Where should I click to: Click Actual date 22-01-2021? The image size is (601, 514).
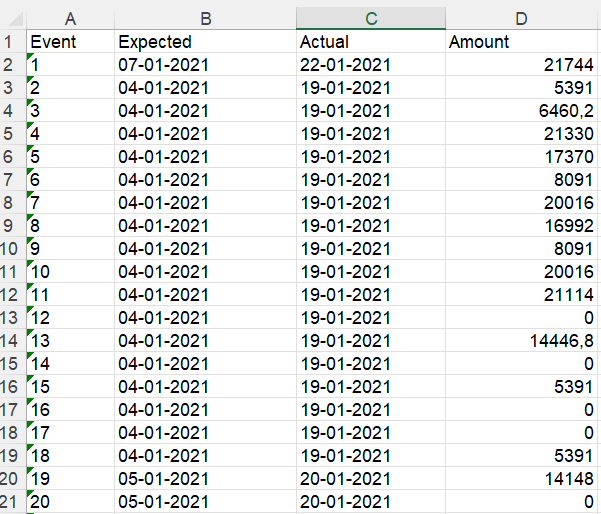(371, 64)
